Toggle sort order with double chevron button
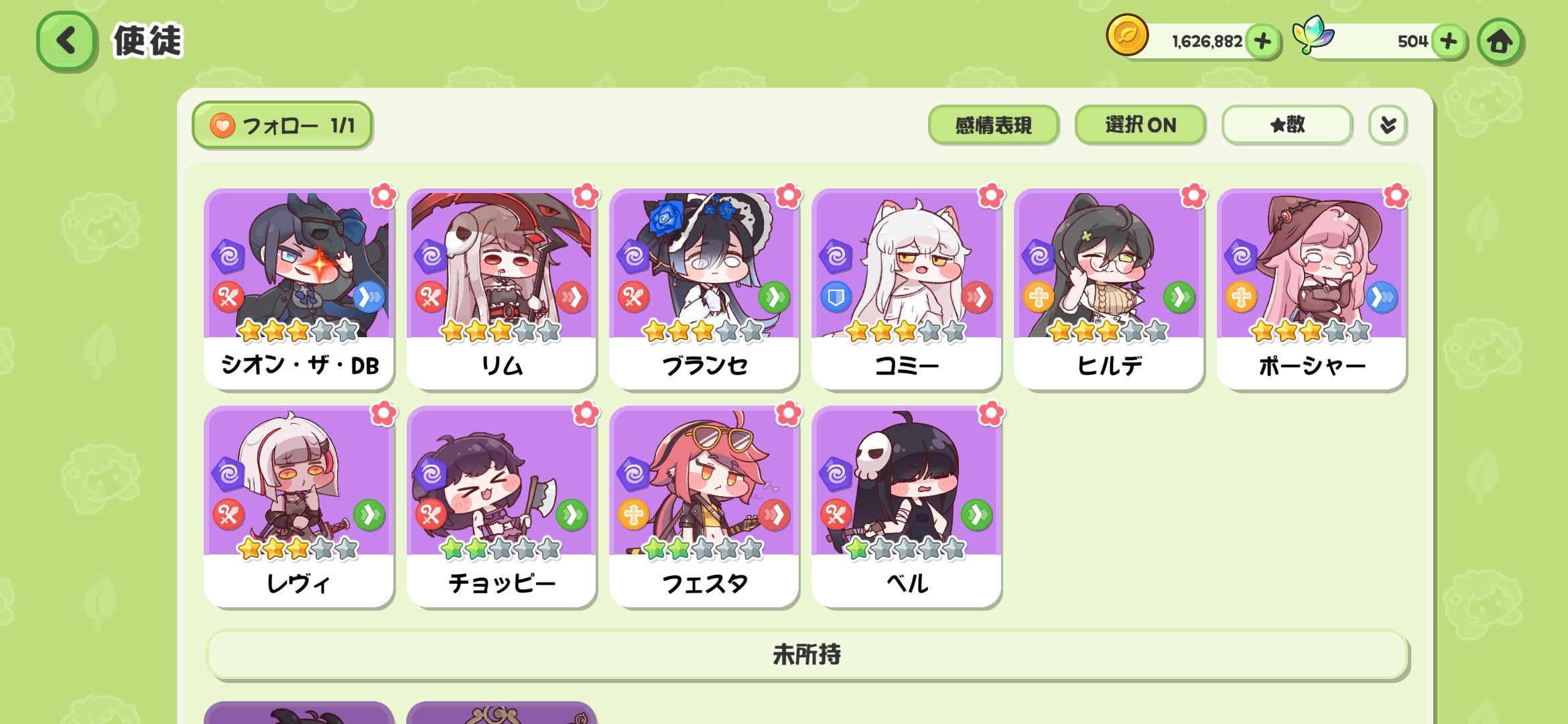 click(x=1388, y=125)
